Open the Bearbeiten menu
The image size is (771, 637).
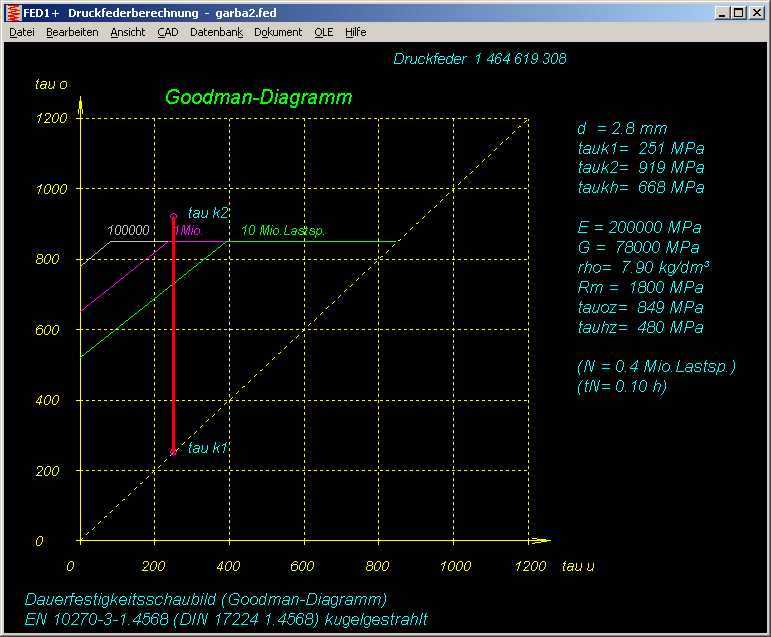72,32
